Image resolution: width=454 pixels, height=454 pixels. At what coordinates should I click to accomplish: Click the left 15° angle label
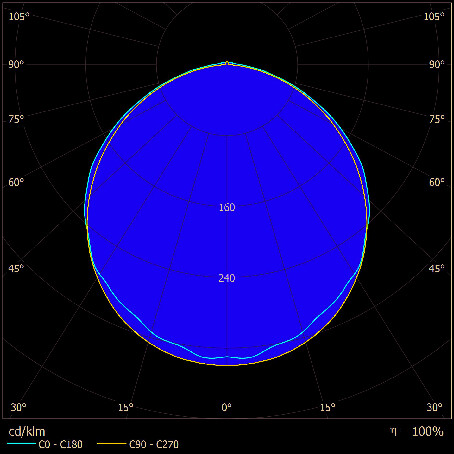(x=126, y=407)
